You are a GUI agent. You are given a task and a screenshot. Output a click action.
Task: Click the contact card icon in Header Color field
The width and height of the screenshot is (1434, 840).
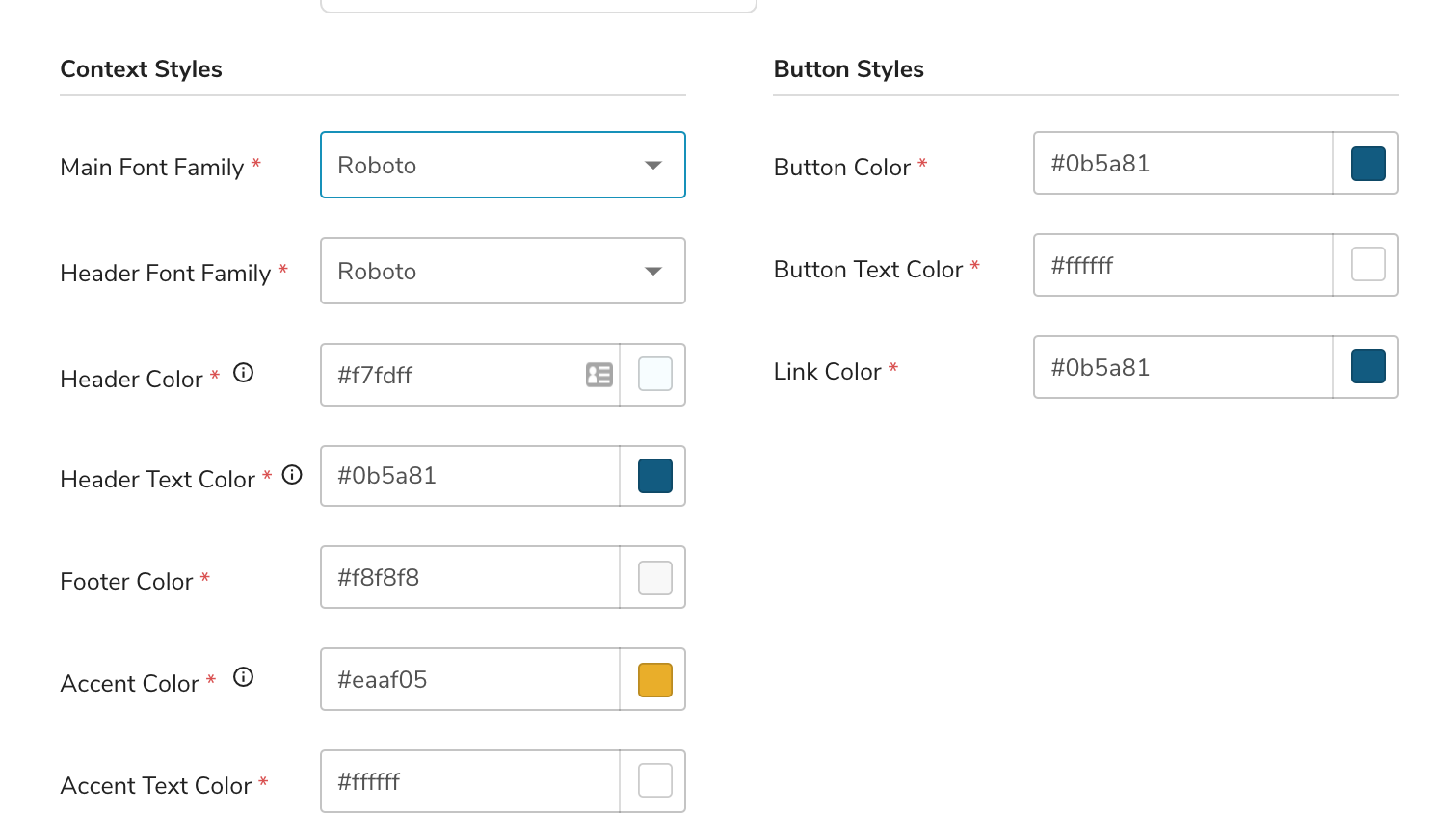599,375
